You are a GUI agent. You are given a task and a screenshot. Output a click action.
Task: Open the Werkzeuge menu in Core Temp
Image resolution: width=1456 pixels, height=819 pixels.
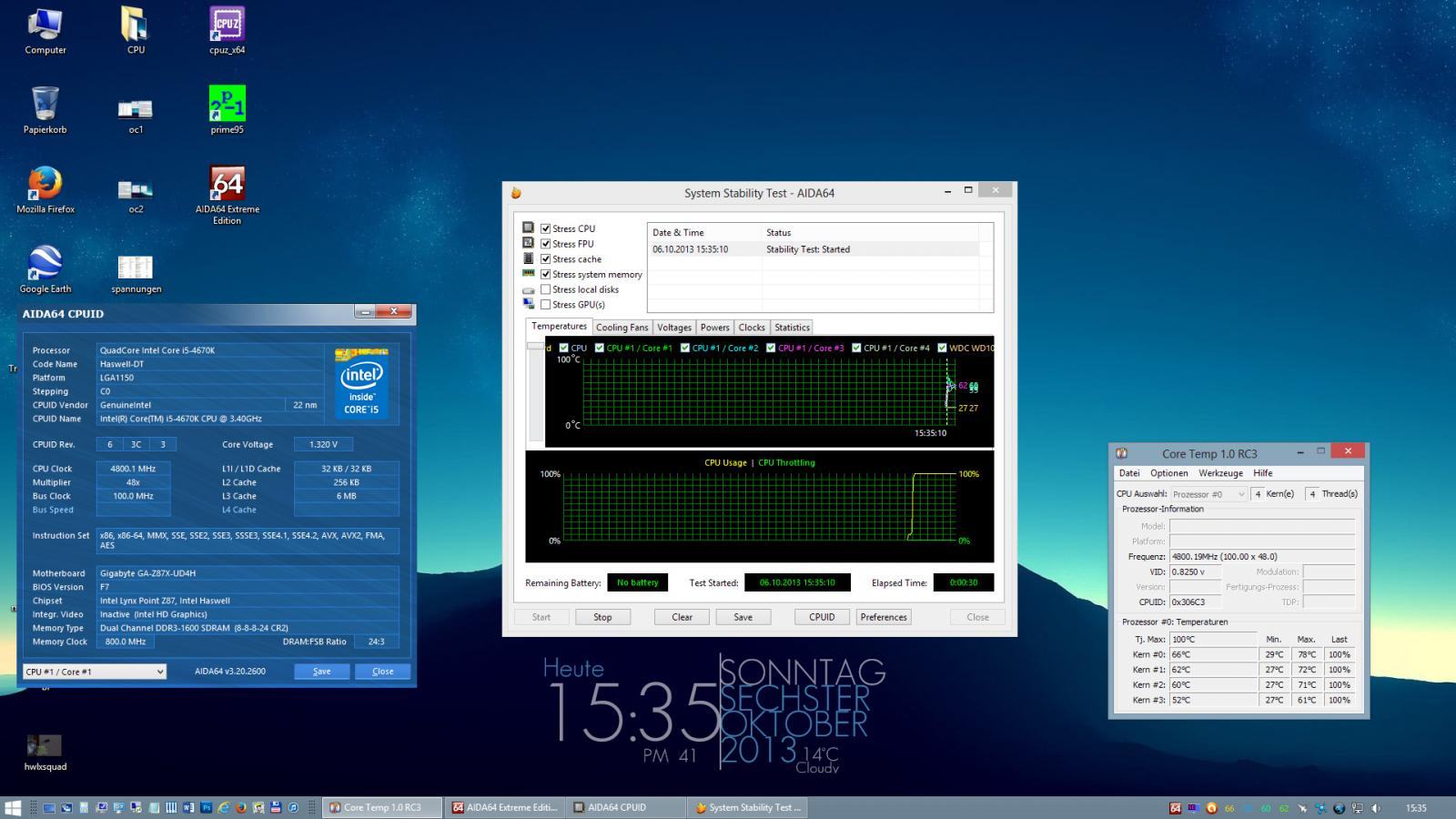tap(1220, 473)
